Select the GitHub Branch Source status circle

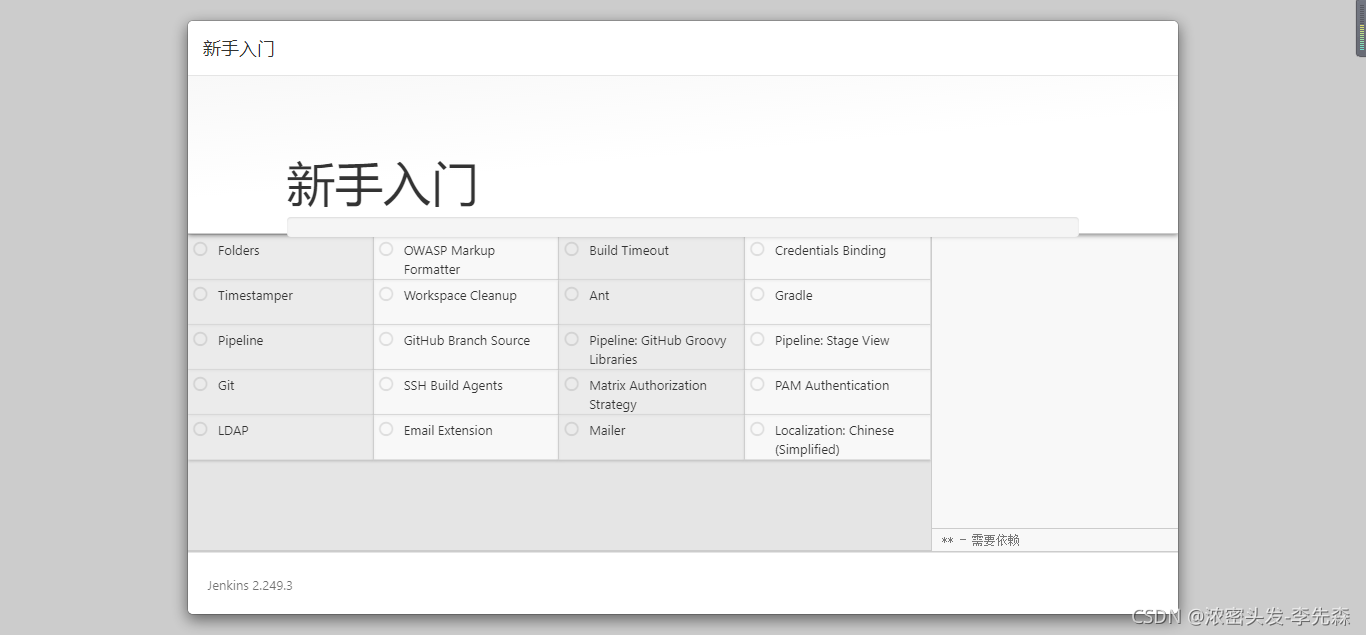[x=386, y=339]
